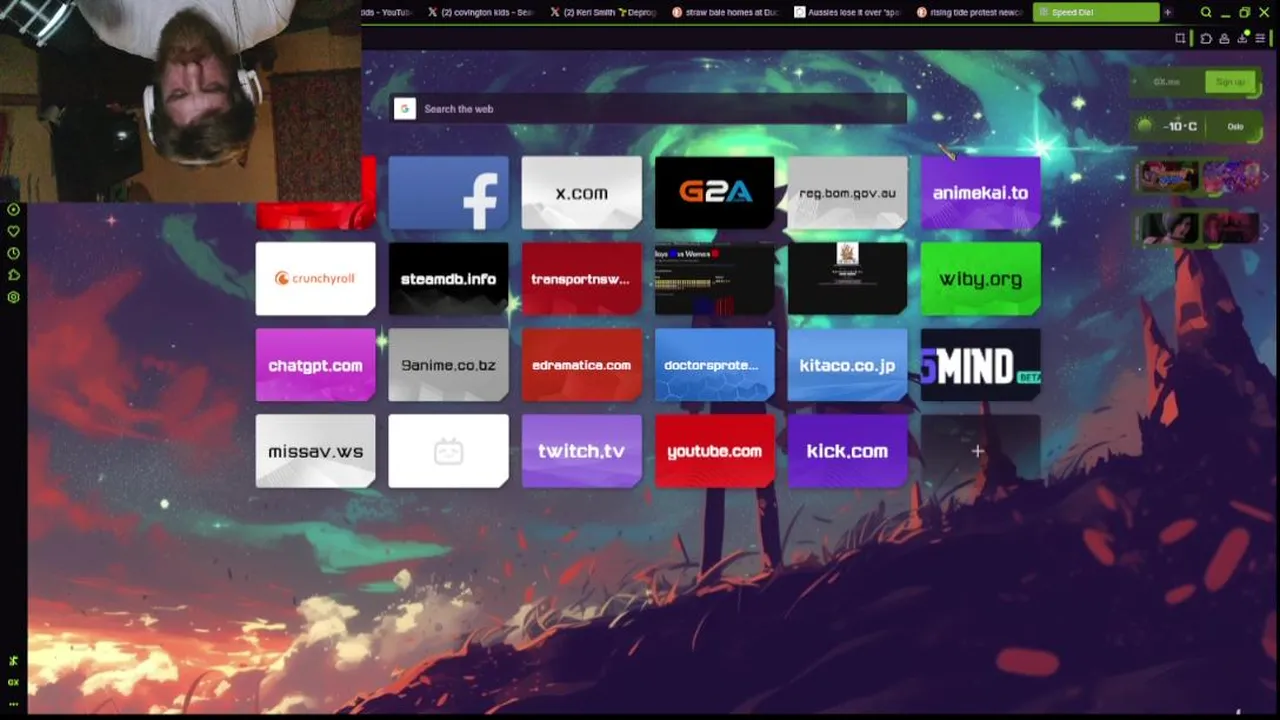Click the Oslo weather location

1235,126
